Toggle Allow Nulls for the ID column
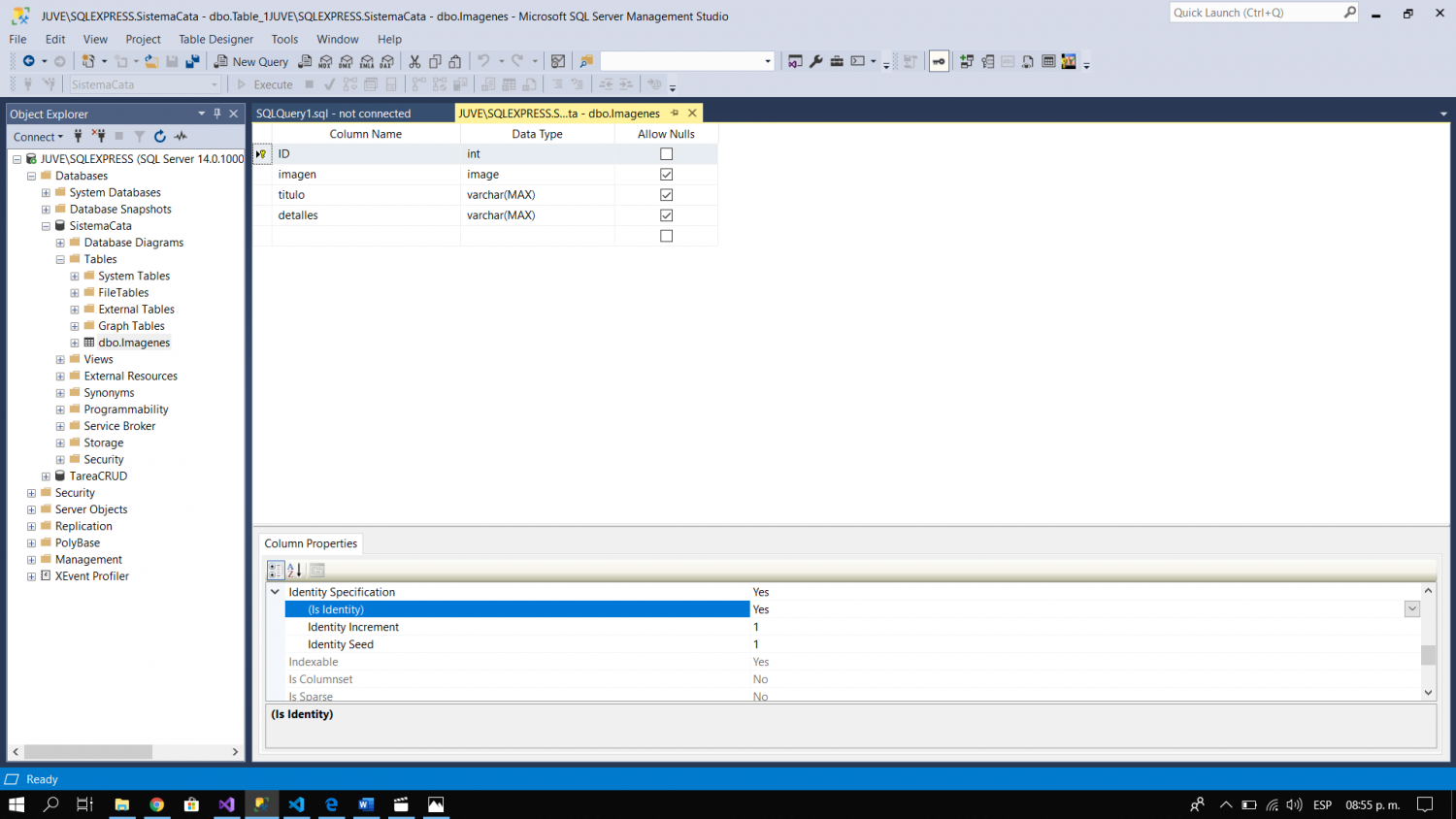This screenshot has width=1456, height=819. [666, 154]
